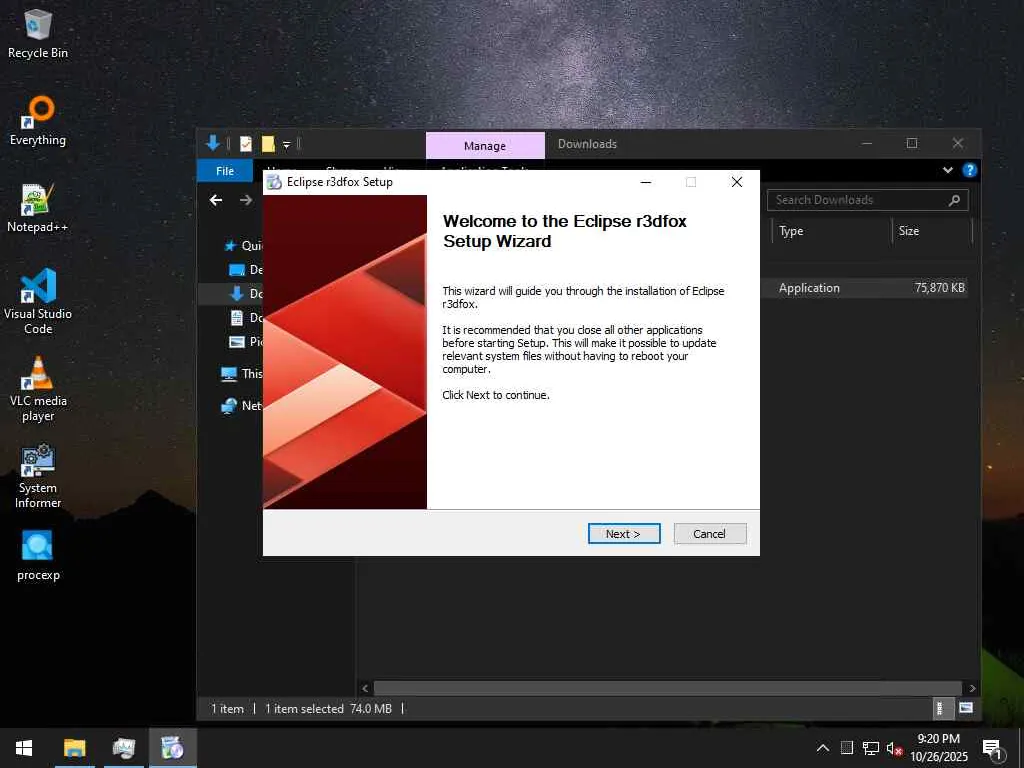Open the File tab in Downloads window
Image resolution: width=1024 pixels, height=768 pixels.
pos(225,170)
